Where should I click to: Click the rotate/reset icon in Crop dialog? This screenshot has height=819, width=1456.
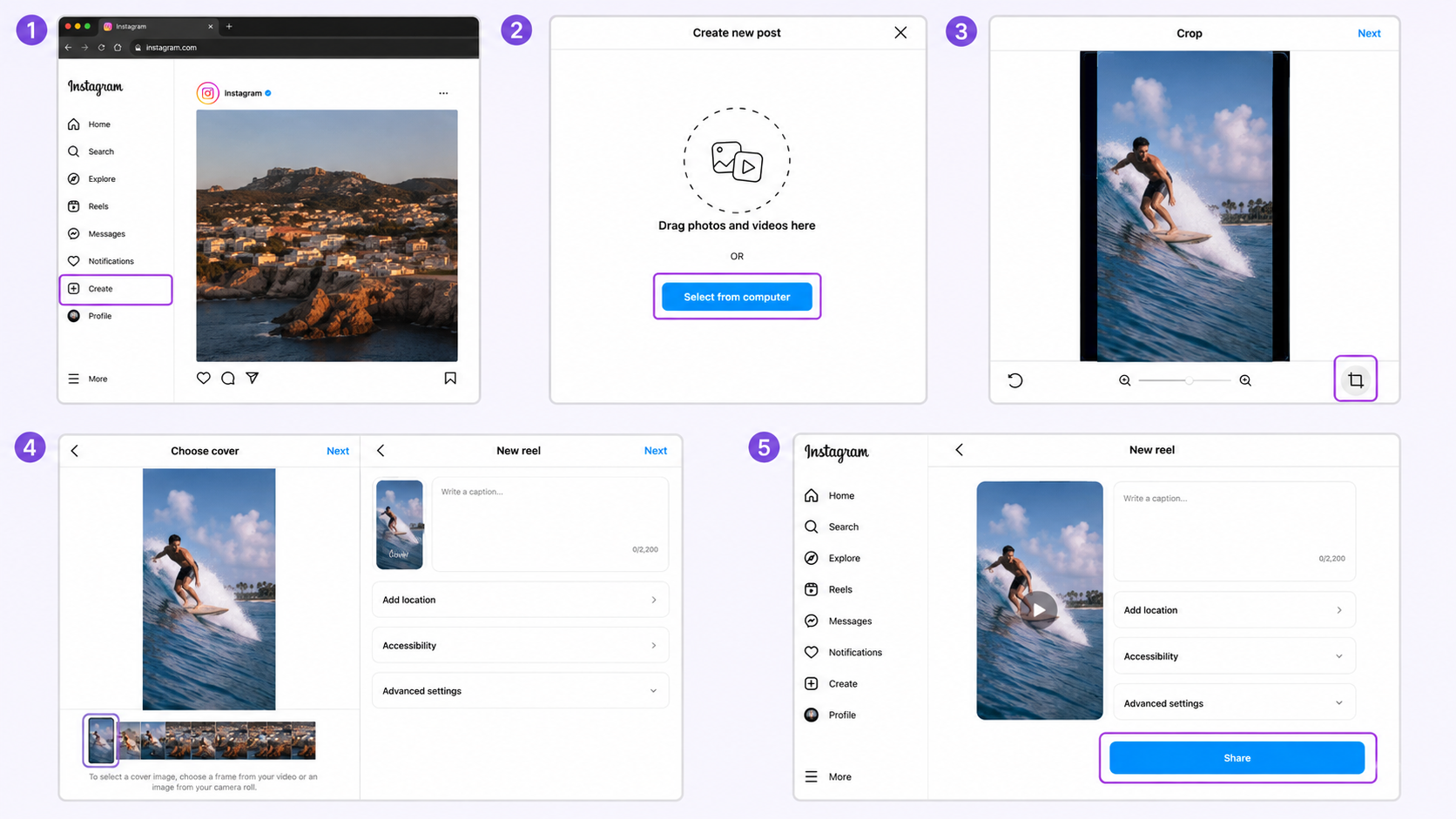click(1015, 380)
